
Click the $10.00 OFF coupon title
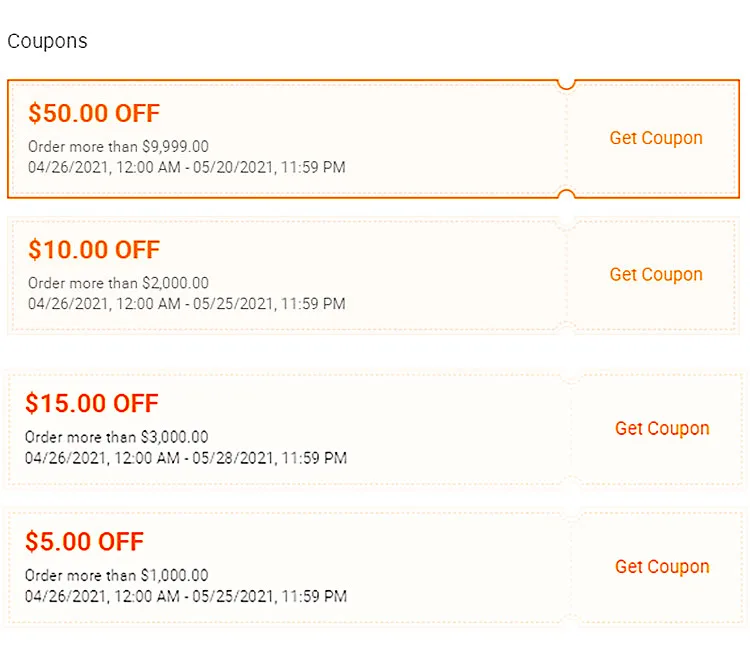click(x=94, y=249)
